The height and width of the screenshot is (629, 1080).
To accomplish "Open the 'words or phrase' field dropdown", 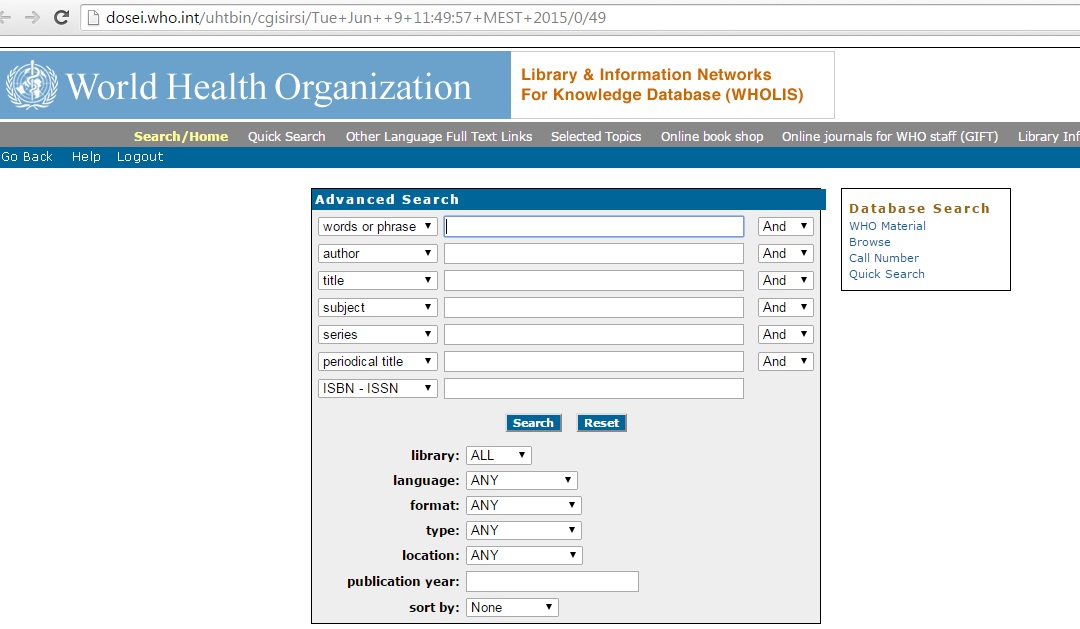I will pos(377,227).
